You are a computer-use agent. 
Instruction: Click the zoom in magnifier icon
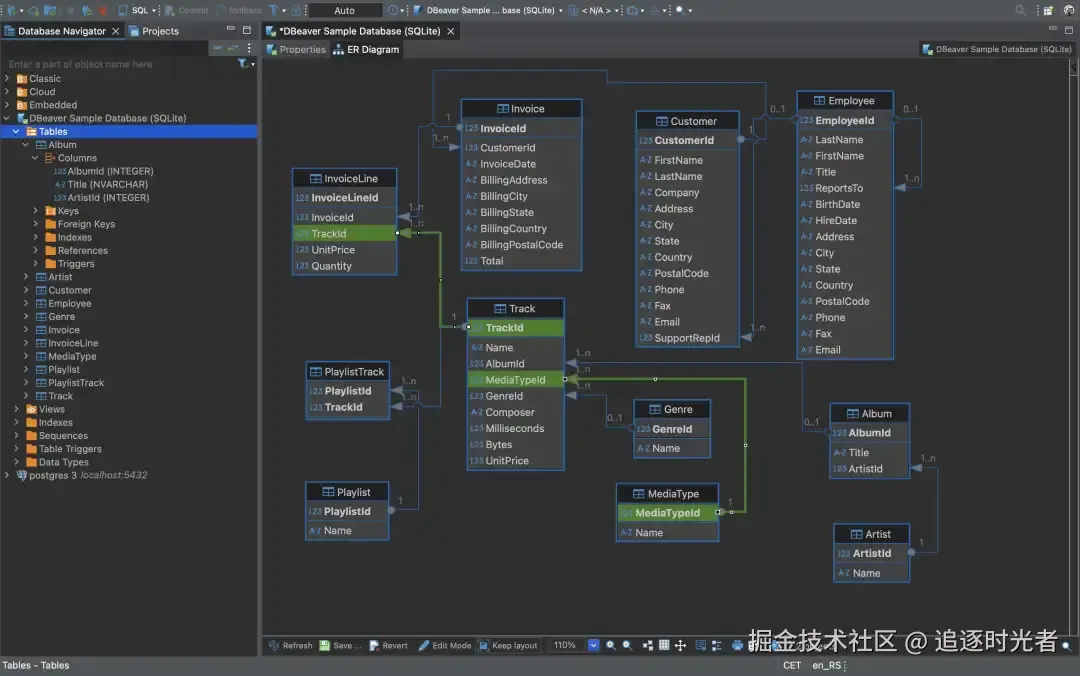611,646
